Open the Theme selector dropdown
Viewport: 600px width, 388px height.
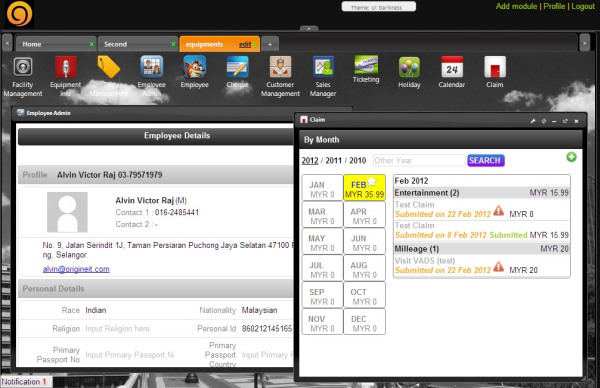coord(378,7)
